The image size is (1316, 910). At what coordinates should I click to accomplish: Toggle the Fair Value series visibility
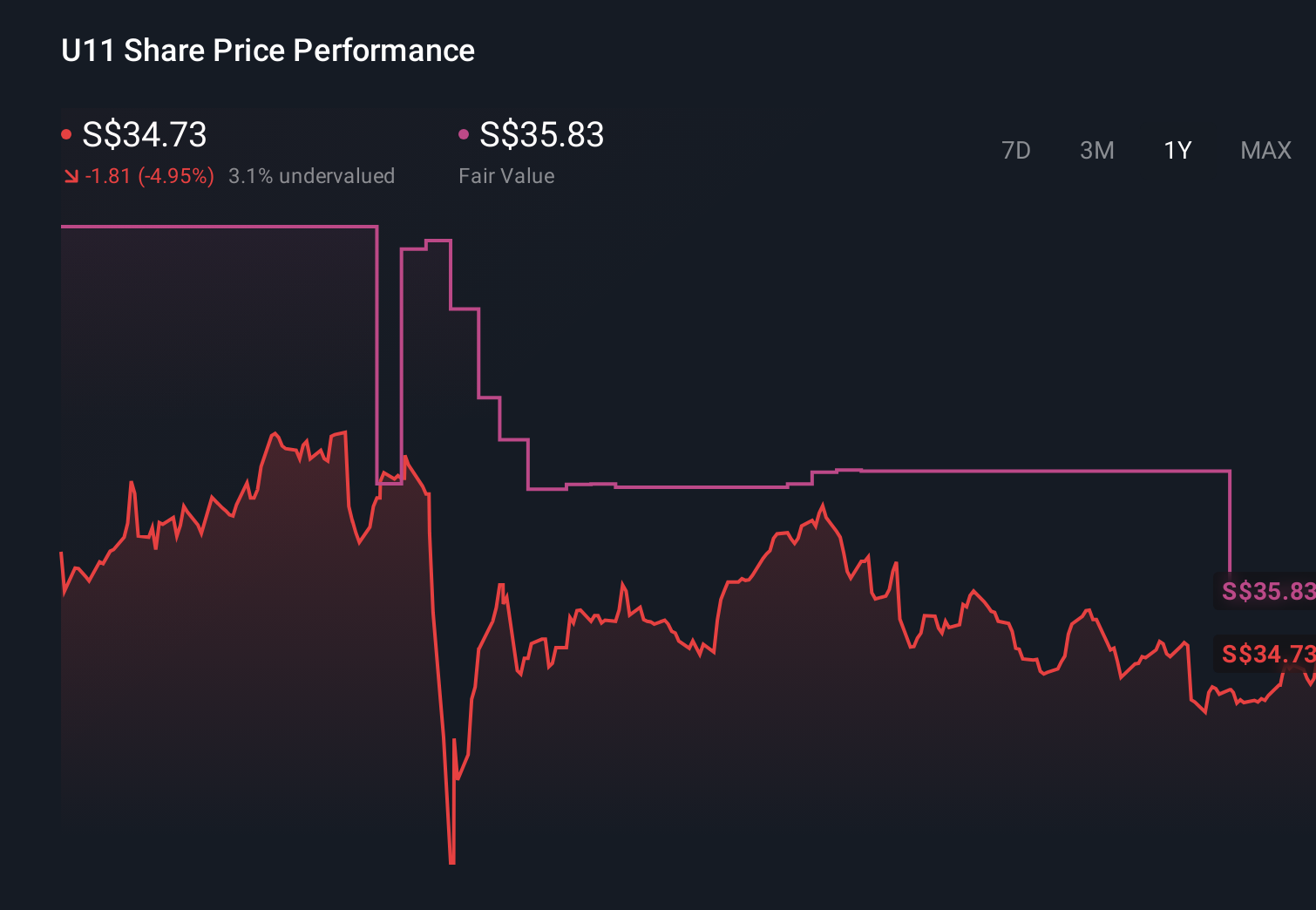tap(540, 135)
